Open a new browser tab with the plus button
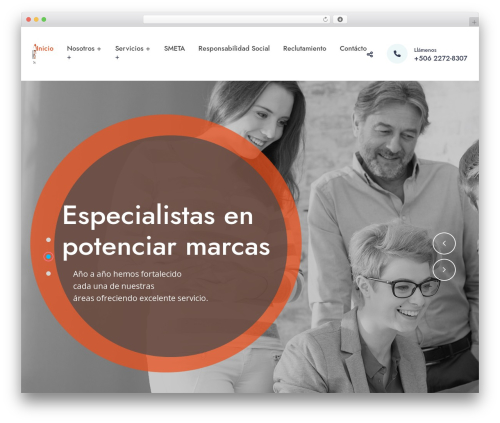This screenshot has width=500, height=423. pyautogui.click(x=474, y=22)
